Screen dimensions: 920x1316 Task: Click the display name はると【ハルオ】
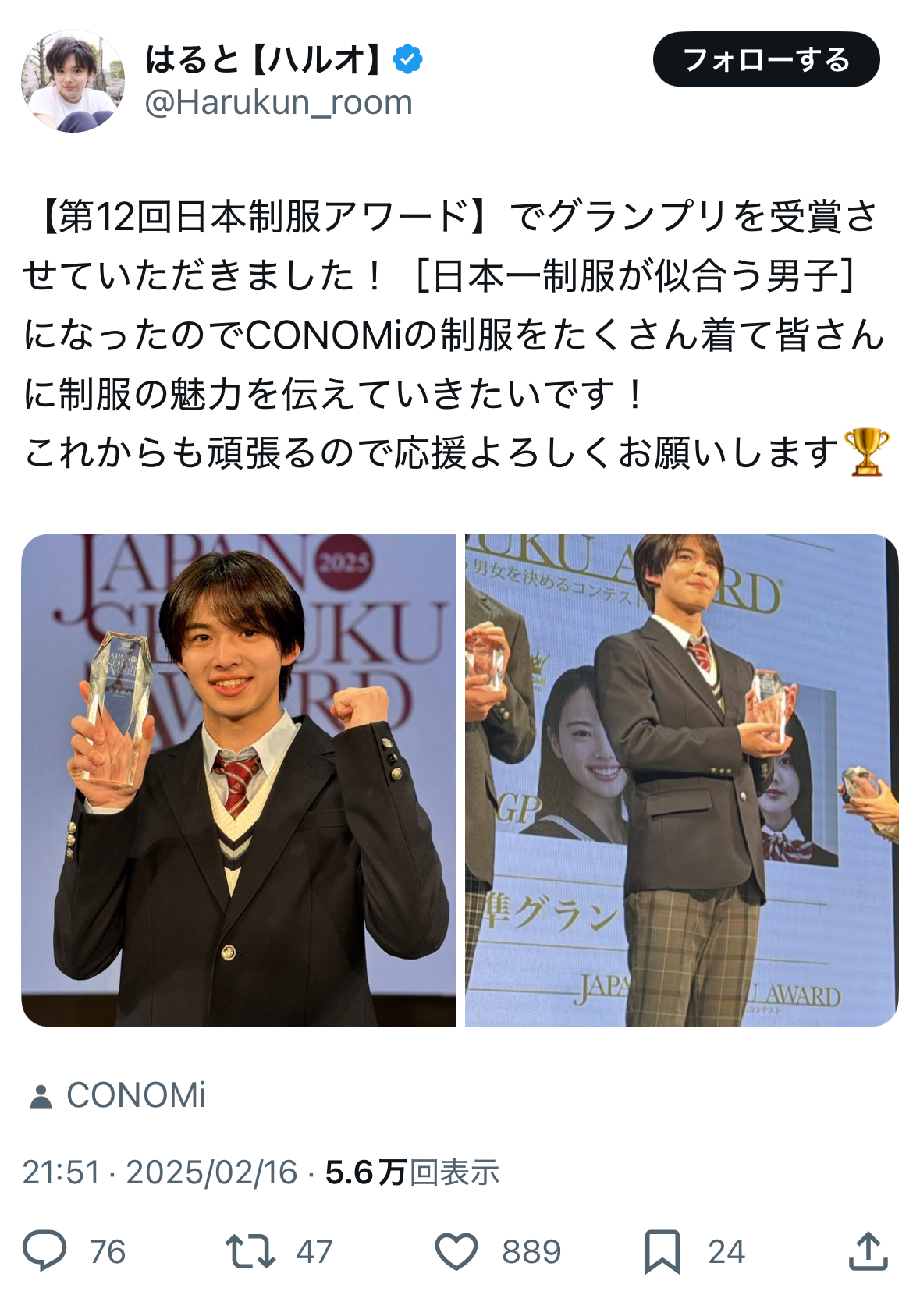point(265,59)
